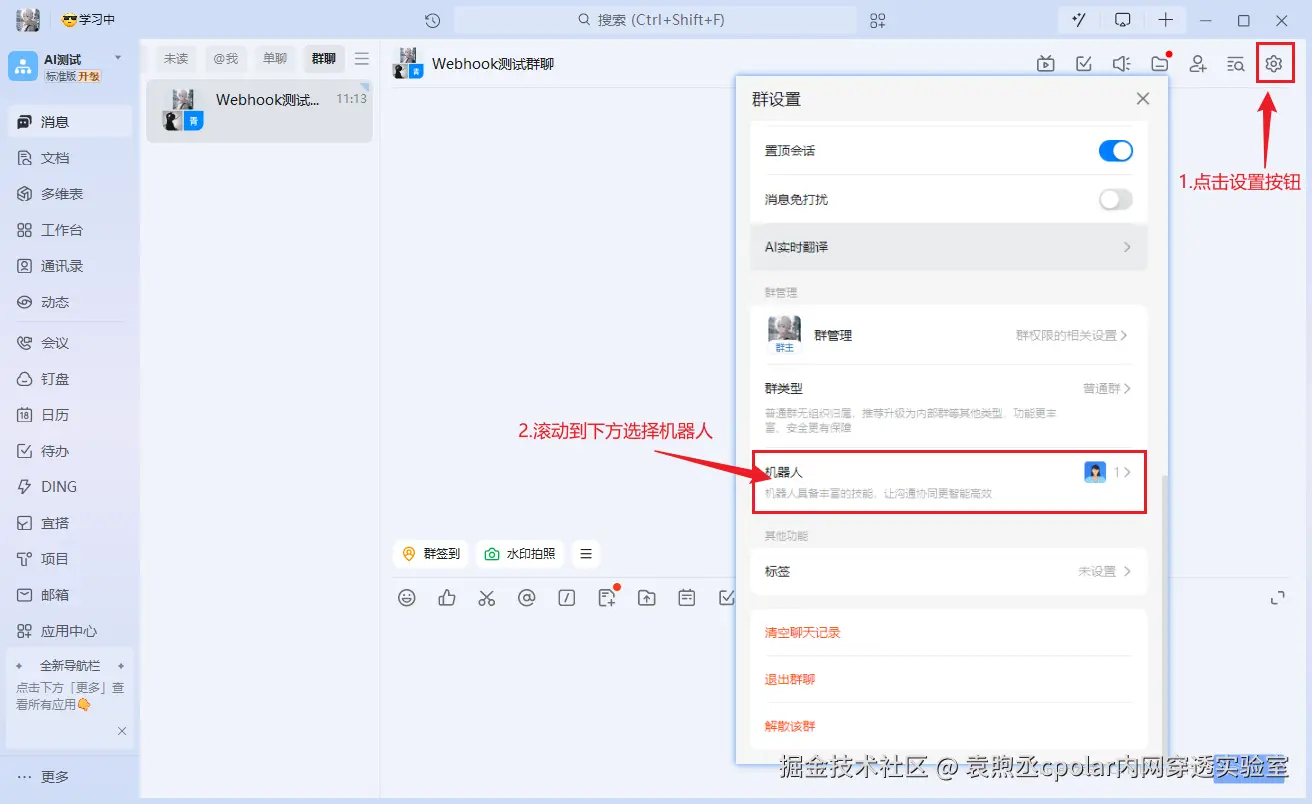Click the 群签到 button
1312x804 pixels.
click(431, 554)
